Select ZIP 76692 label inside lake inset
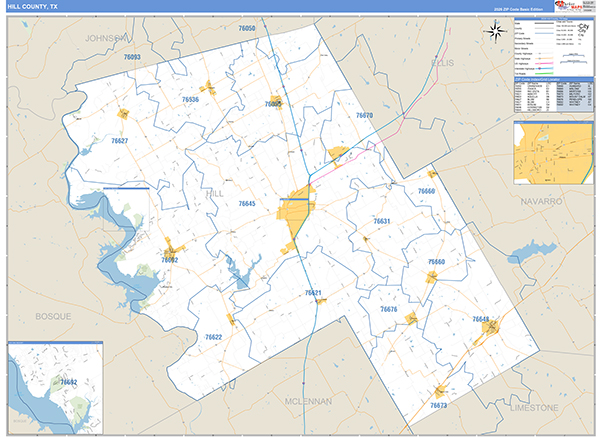 68,382
